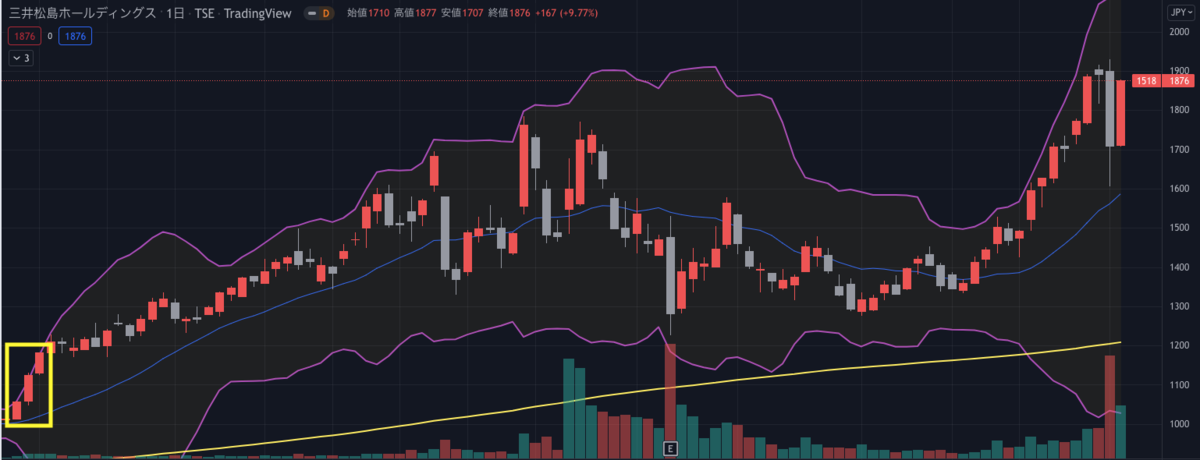Image resolution: width=1200 pixels, height=460 pixels.
Task: Click the 高値 1877 high value
Action: 416,12
